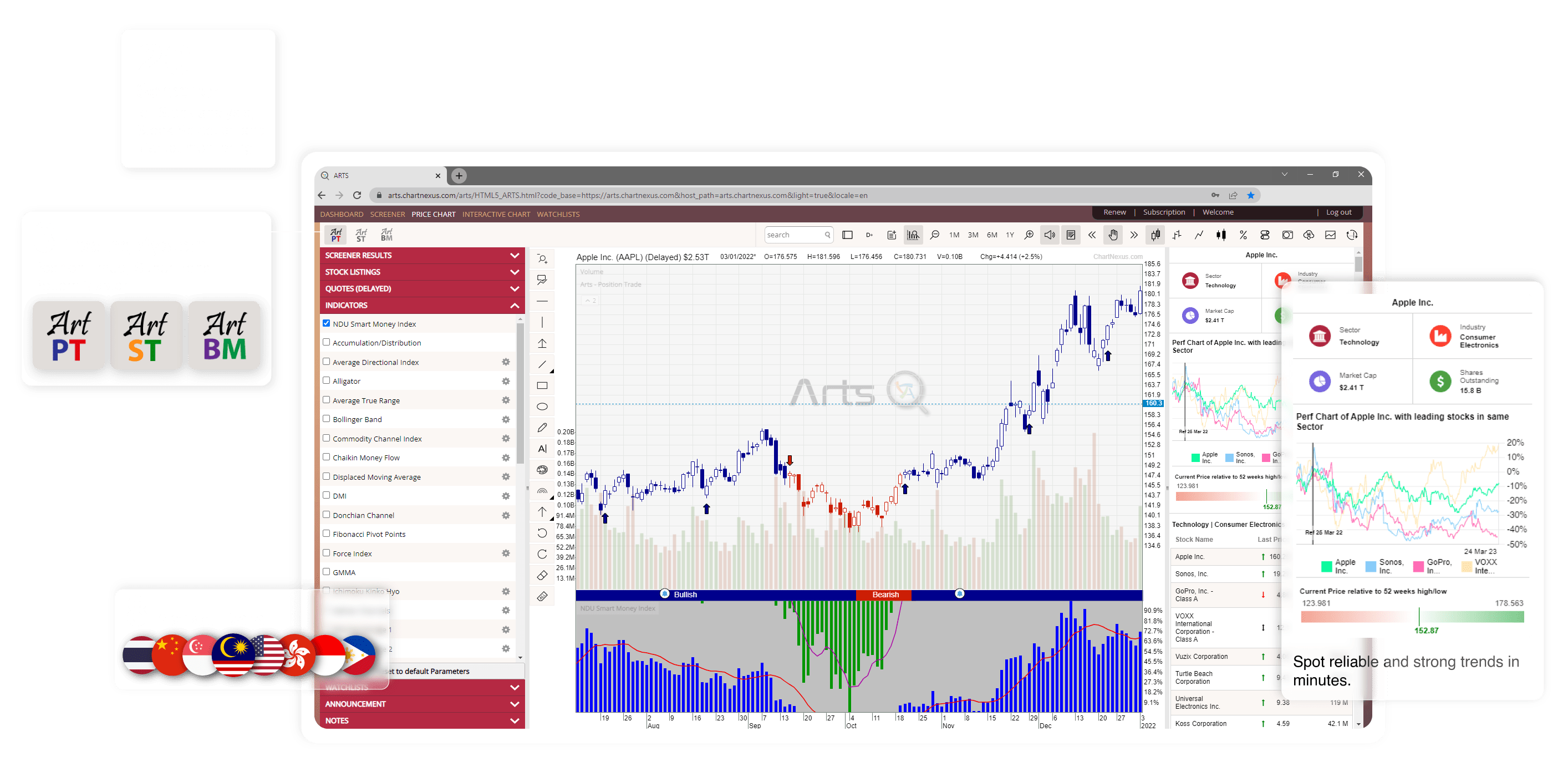The image size is (1568, 772).
Task: Open the Subscription link
Action: [1164, 212]
